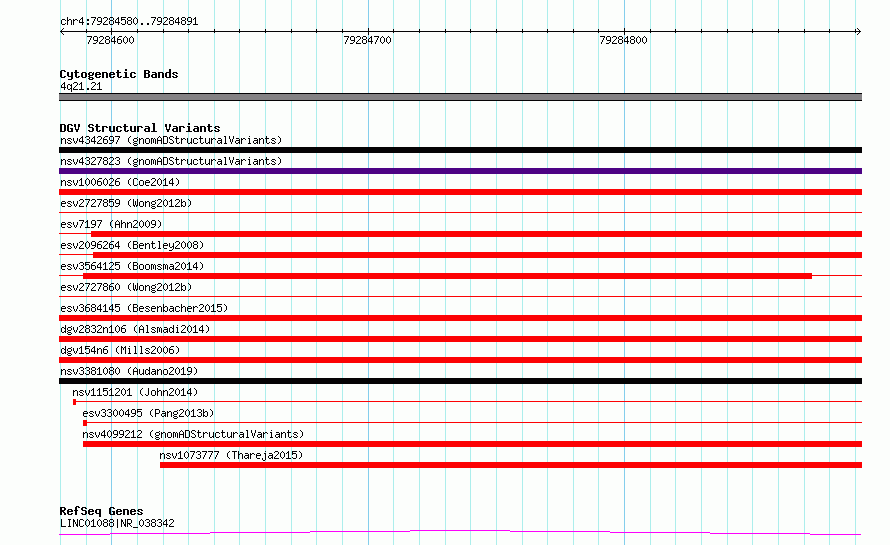Select the black nsv4342697 variant bar
This screenshot has height=545, width=890.
(460, 150)
